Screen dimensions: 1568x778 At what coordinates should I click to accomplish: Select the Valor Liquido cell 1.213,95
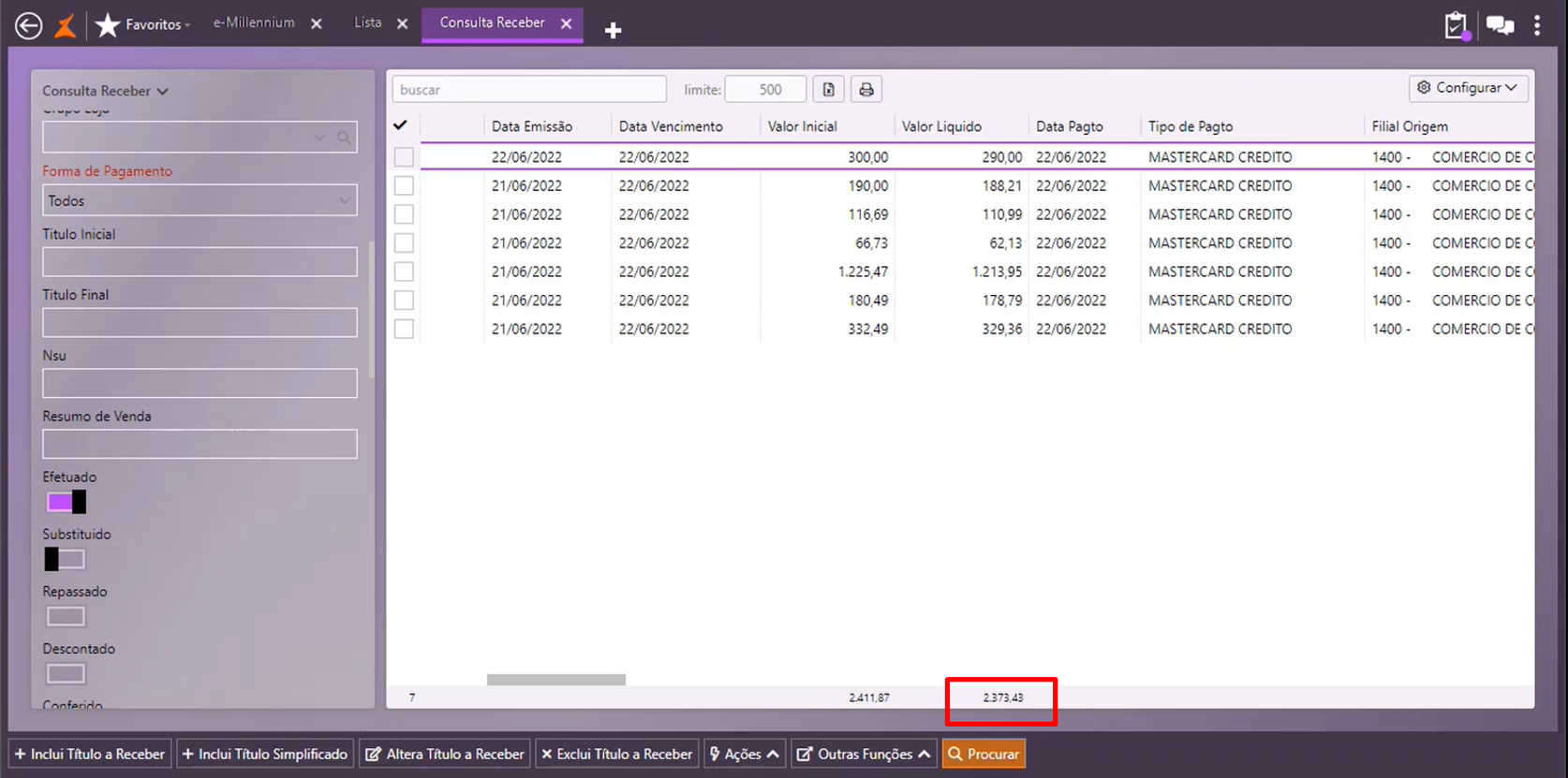tap(997, 272)
